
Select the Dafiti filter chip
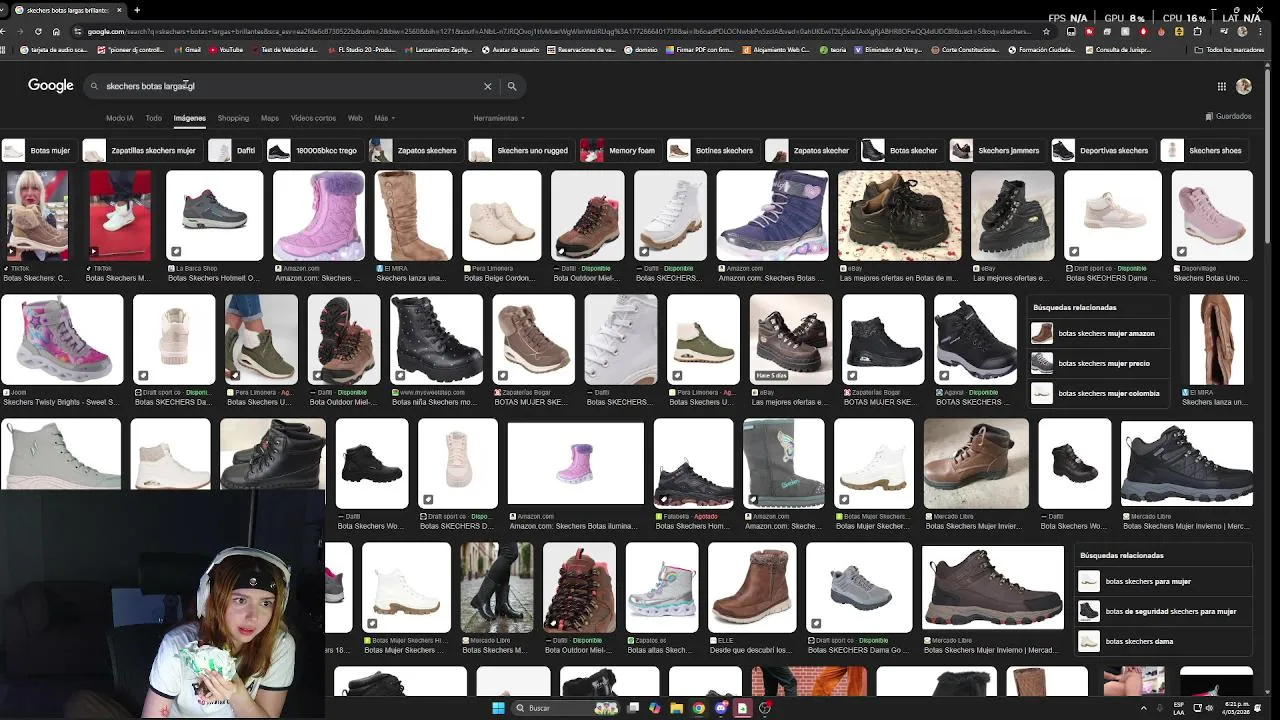pyautogui.click(x=233, y=150)
